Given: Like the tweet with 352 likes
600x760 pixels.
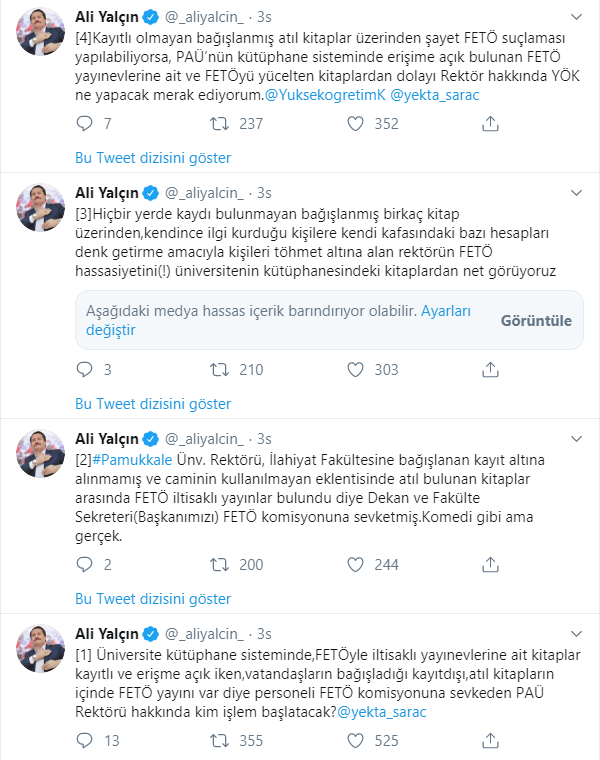Looking at the screenshot, I should click(353, 124).
